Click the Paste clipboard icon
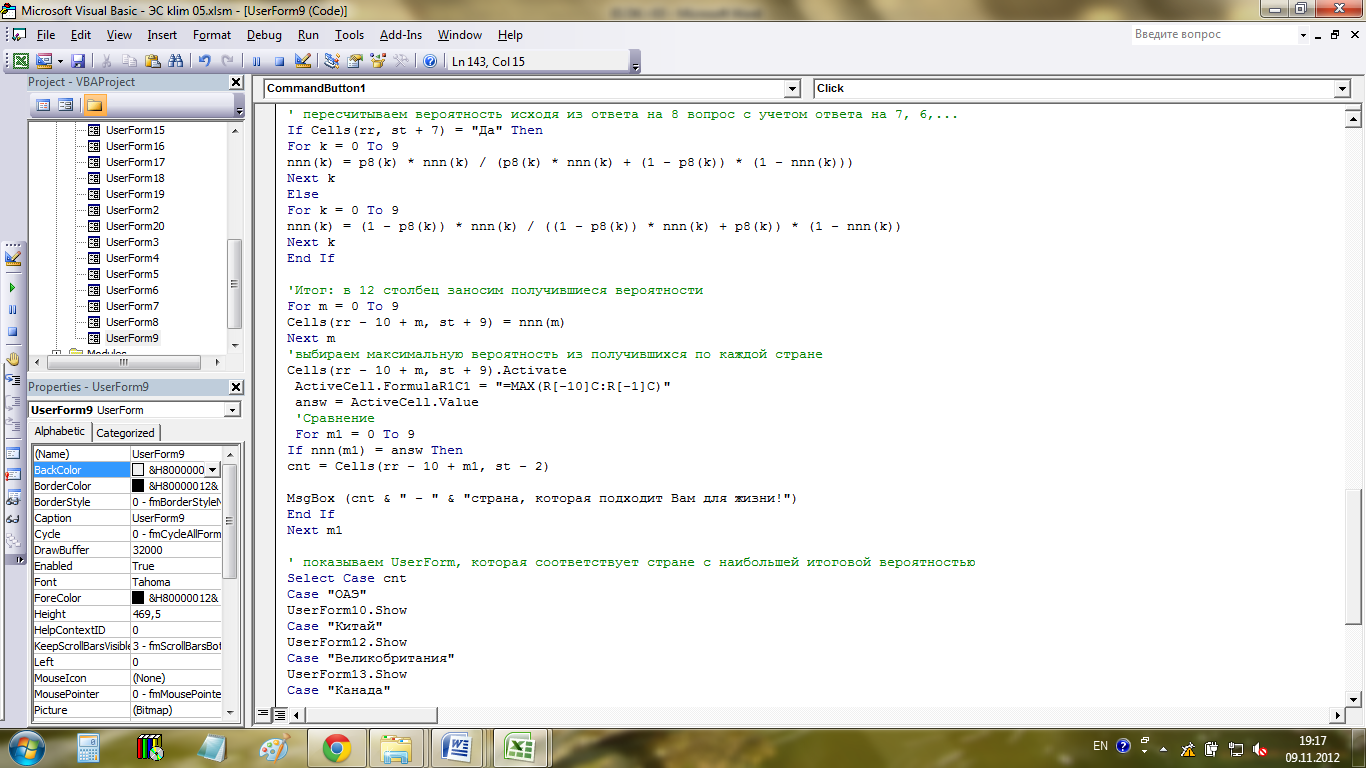 (x=151, y=61)
